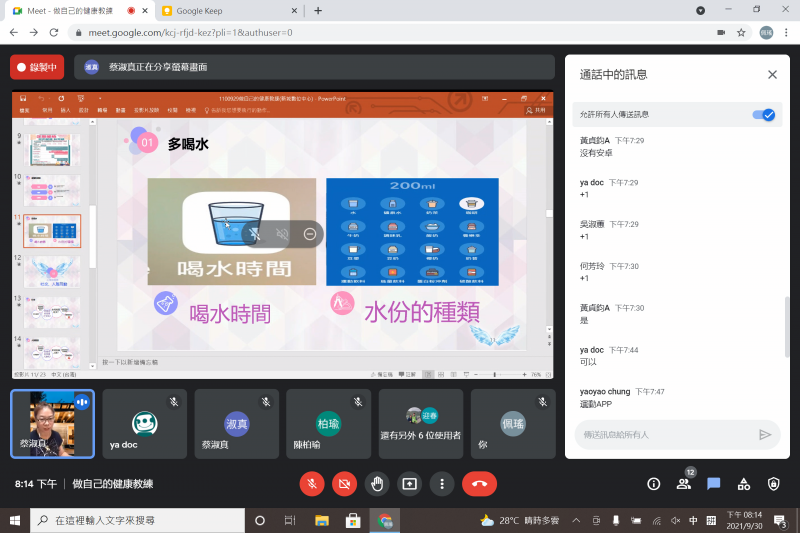Screen dimensions: 800x533
Task: Mute presentation audio in overlay
Action: pyautogui.click(x=282, y=234)
